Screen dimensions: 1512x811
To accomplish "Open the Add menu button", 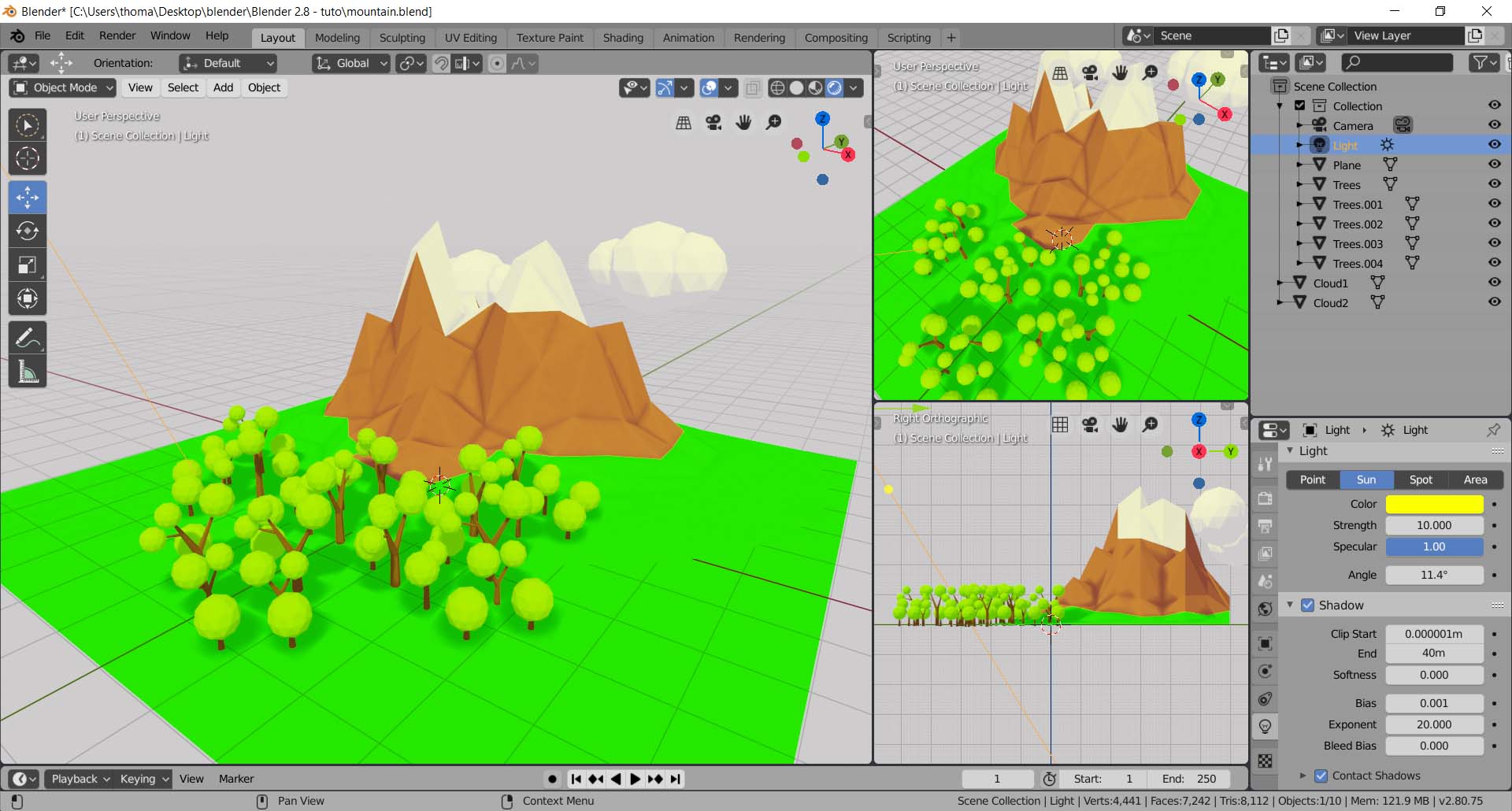I will (223, 87).
